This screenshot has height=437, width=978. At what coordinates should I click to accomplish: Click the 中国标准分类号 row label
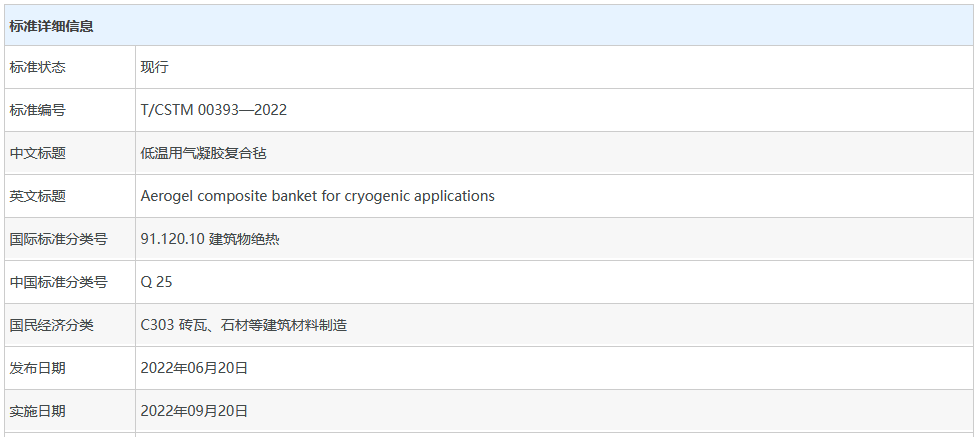coord(59,282)
